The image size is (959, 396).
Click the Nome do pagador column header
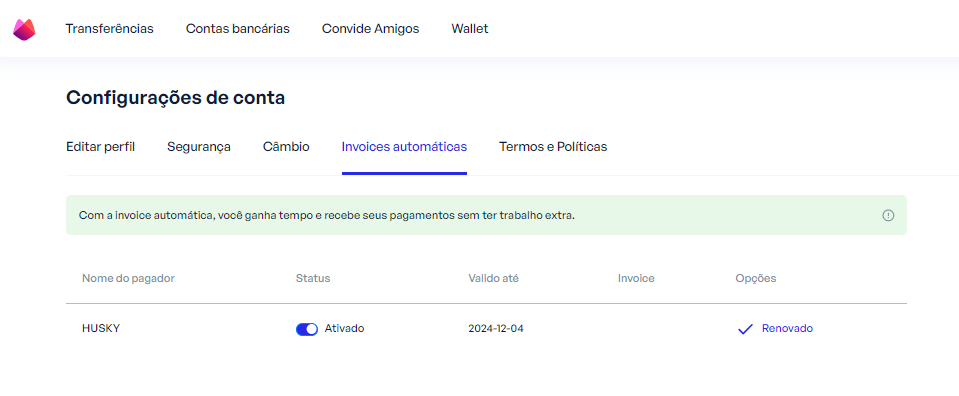128,278
